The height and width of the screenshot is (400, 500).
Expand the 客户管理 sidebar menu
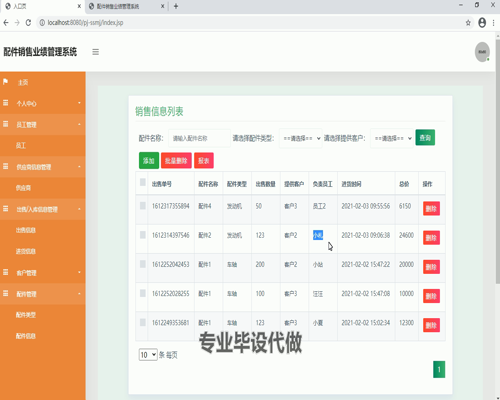(x=43, y=273)
